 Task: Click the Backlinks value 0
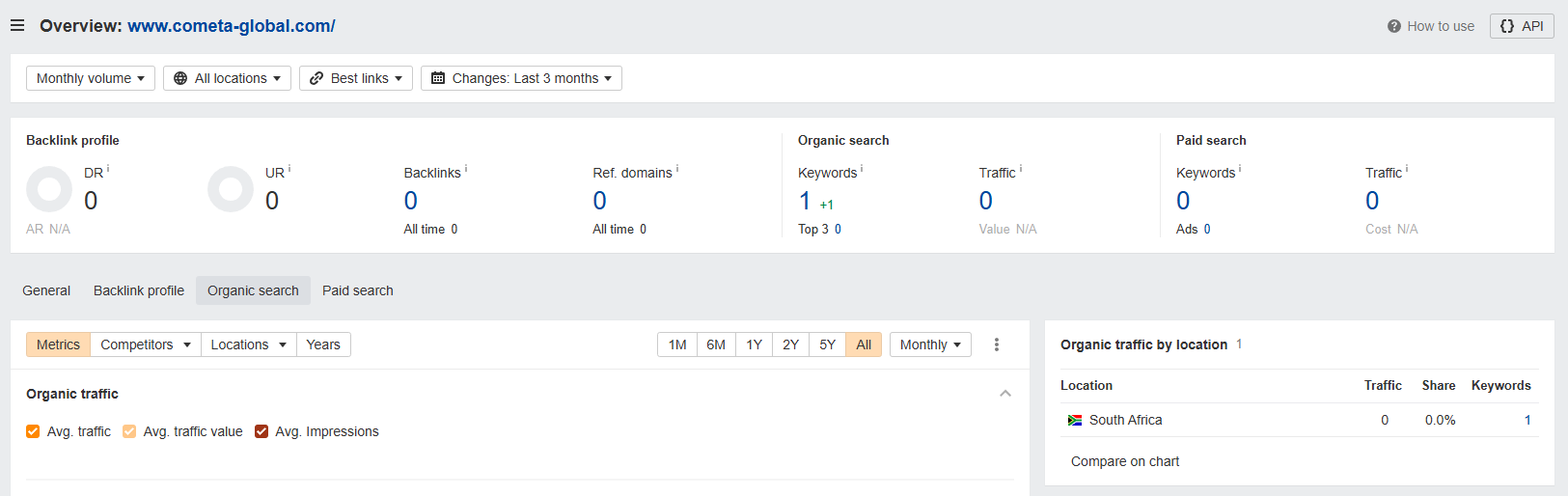click(x=411, y=201)
